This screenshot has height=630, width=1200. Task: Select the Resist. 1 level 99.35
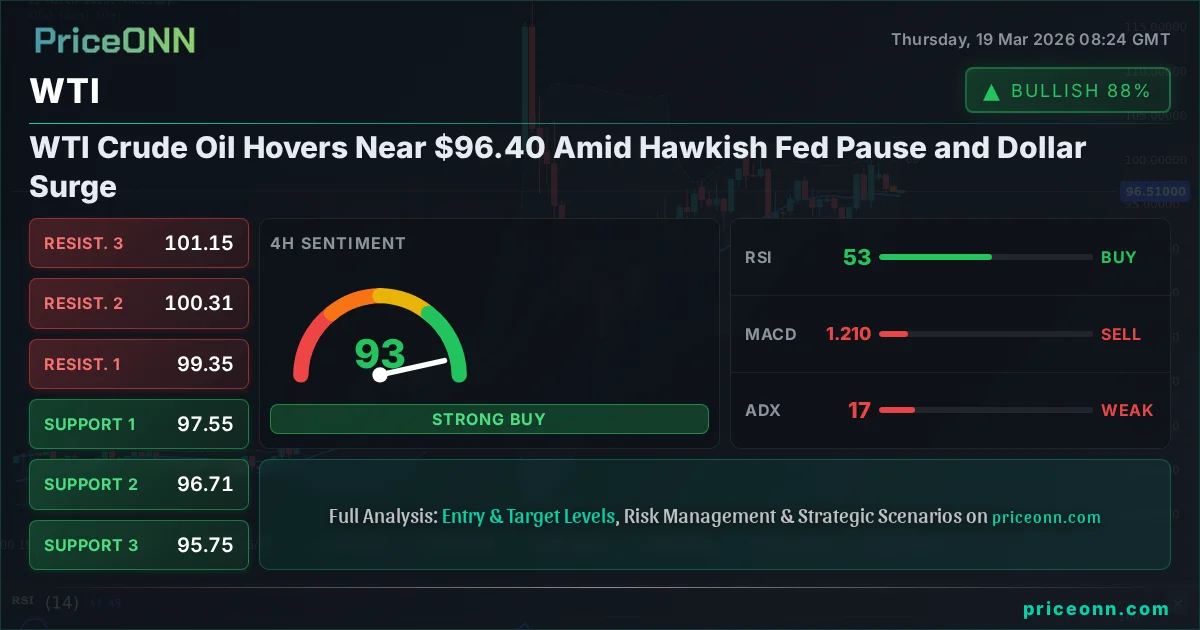coord(139,364)
